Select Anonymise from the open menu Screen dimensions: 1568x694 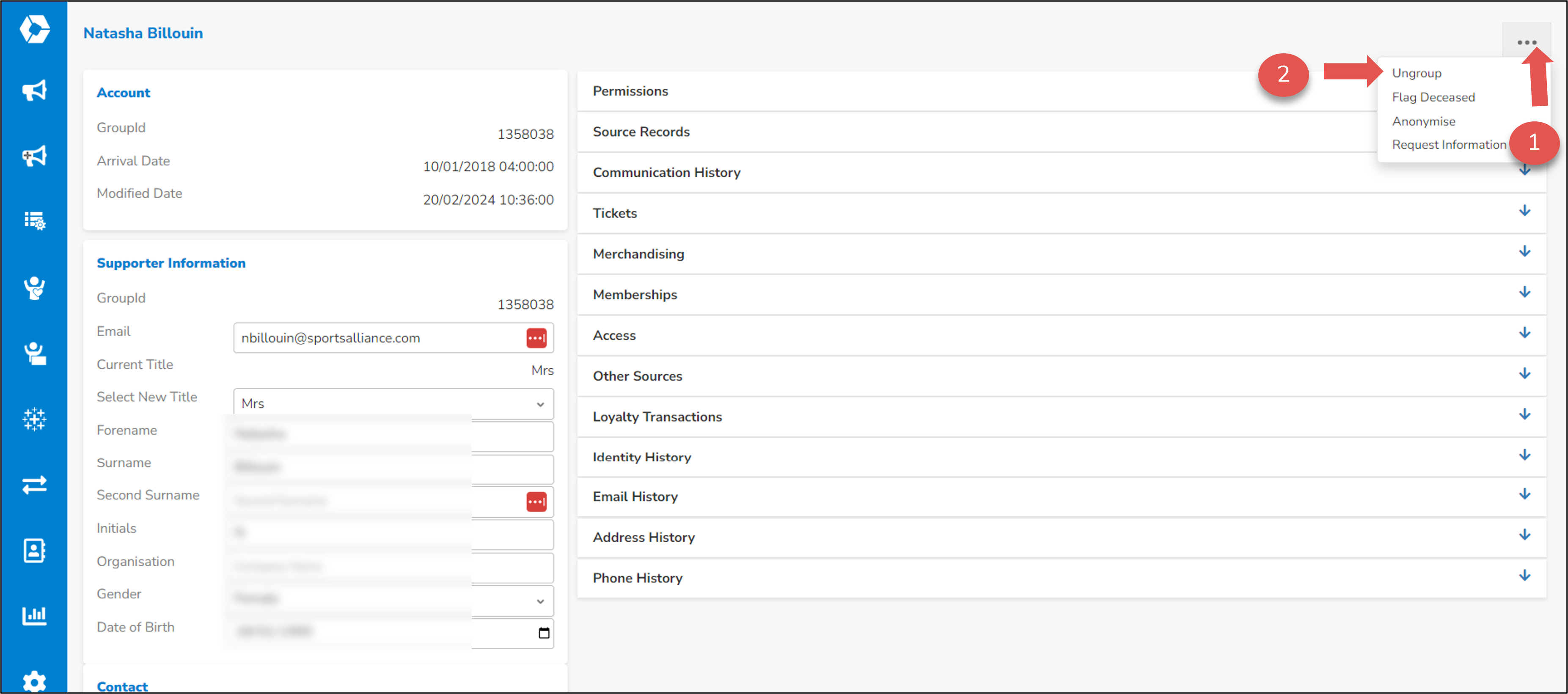pos(1423,121)
